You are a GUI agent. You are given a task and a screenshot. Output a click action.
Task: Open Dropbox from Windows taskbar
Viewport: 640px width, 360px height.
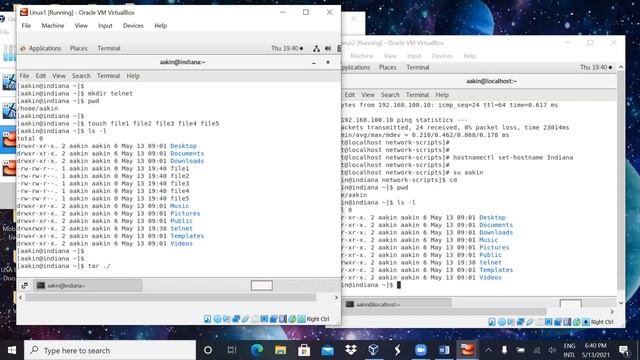click(351, 350)
